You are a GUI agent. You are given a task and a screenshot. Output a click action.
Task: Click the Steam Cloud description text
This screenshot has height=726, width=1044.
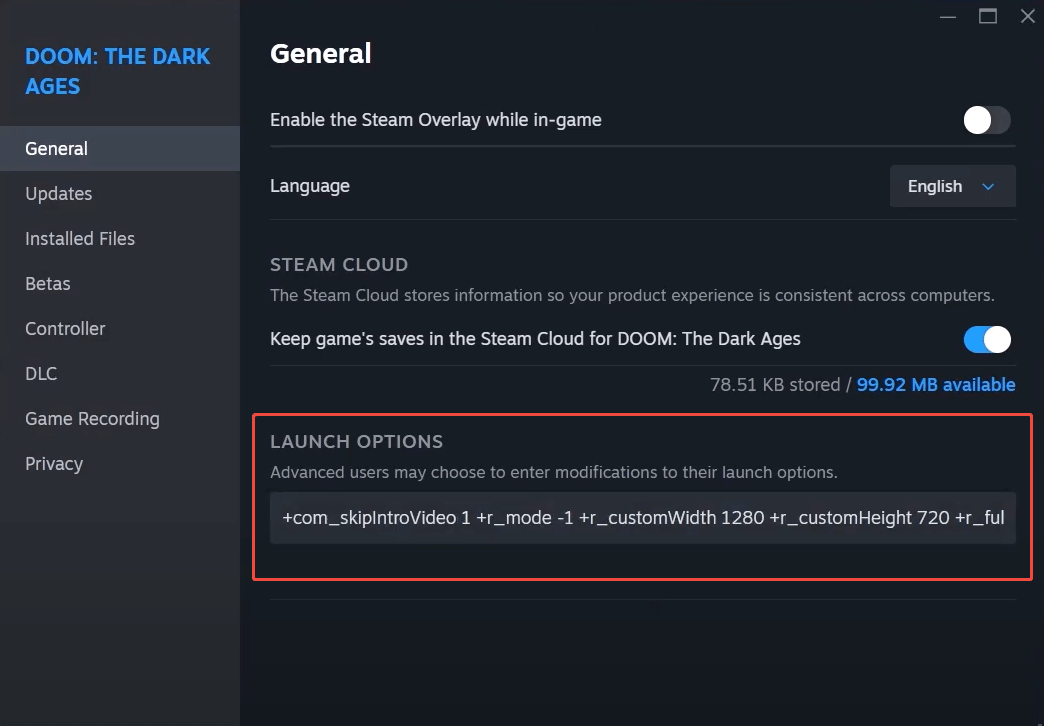(x=632, y=296)
